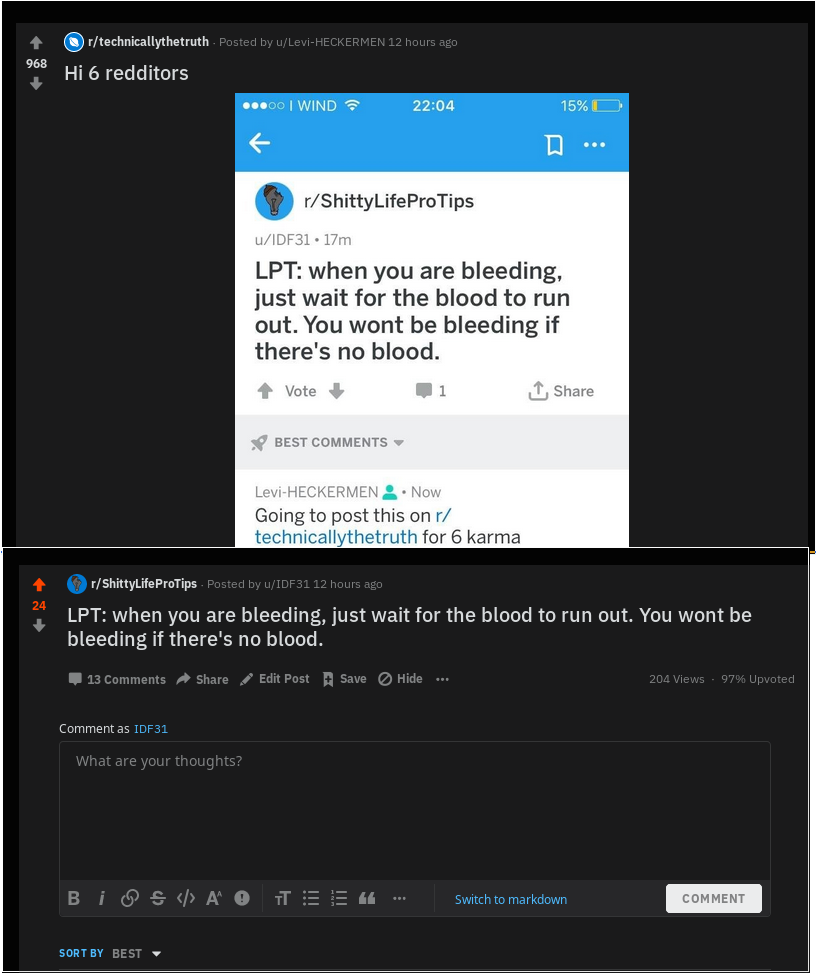
Task: Insert inline code with the code icon
Action: point(186,898)
